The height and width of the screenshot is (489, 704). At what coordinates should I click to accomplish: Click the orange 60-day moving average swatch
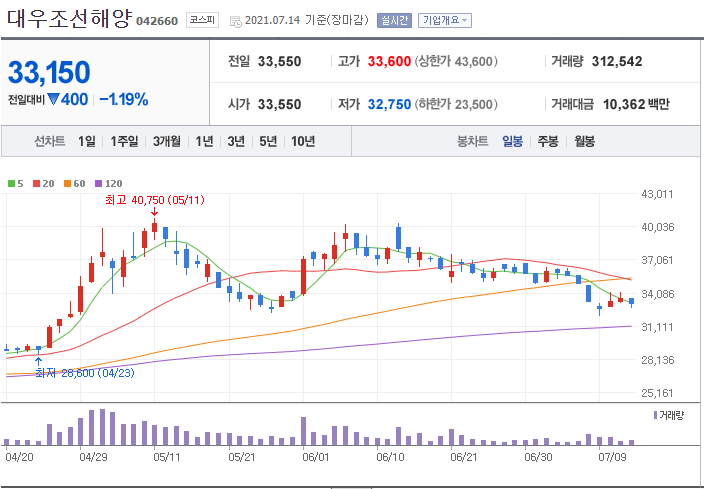tap(67, 183)
